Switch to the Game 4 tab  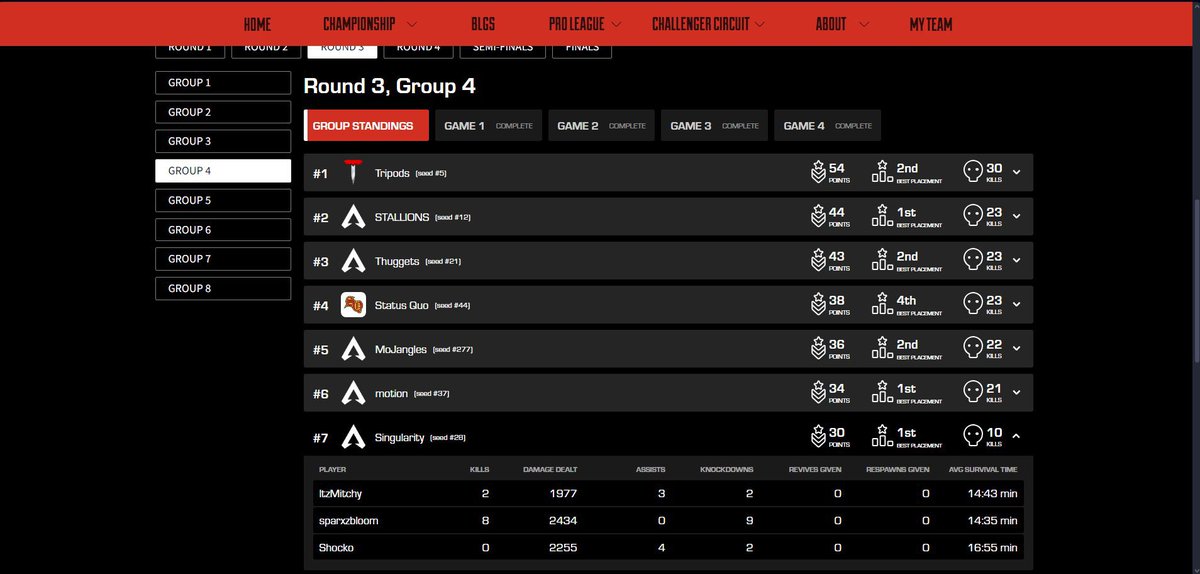(828, 126)
